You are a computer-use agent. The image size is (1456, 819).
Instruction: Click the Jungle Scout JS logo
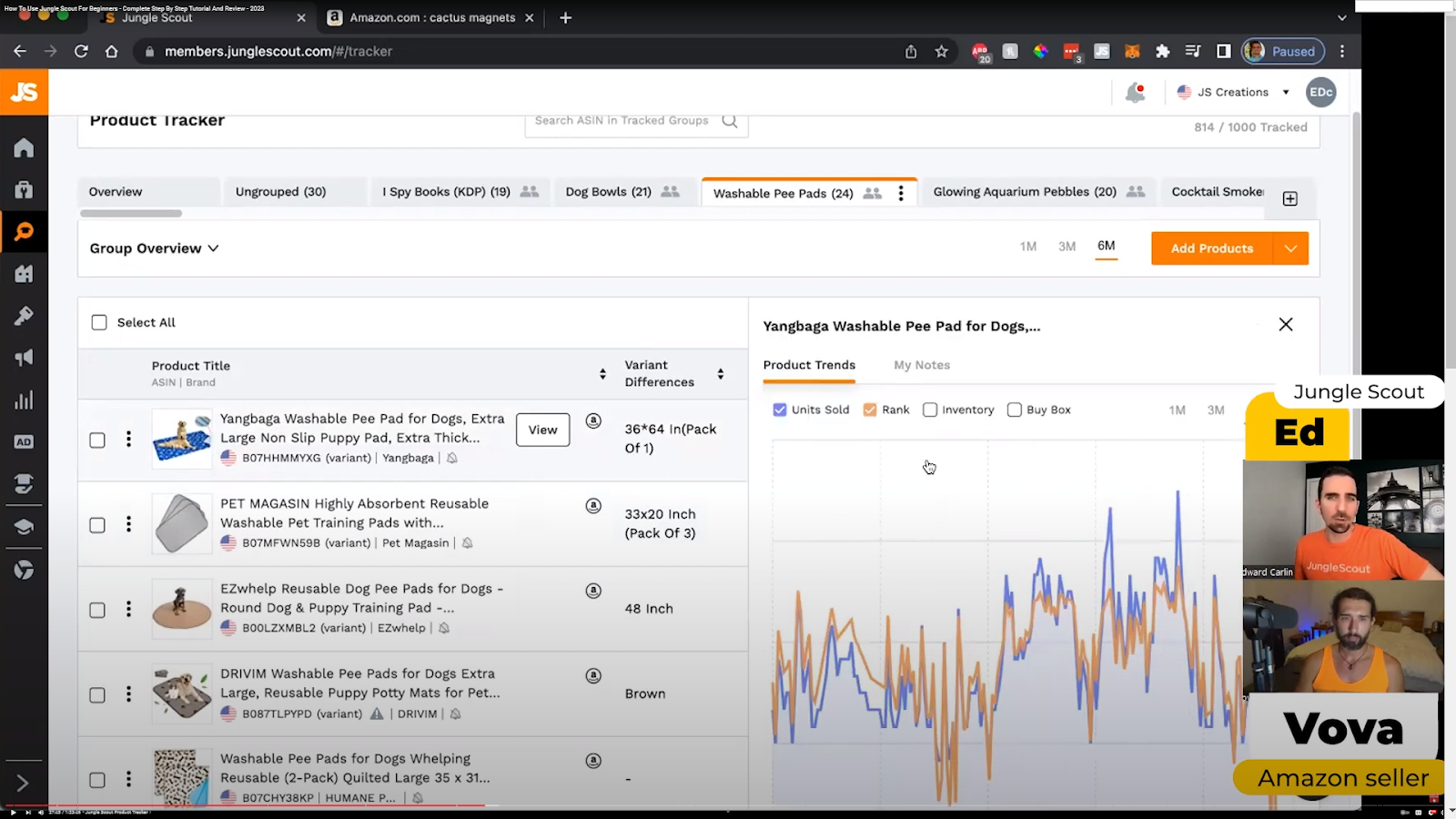pyautogui.click(x=24, y=92)
